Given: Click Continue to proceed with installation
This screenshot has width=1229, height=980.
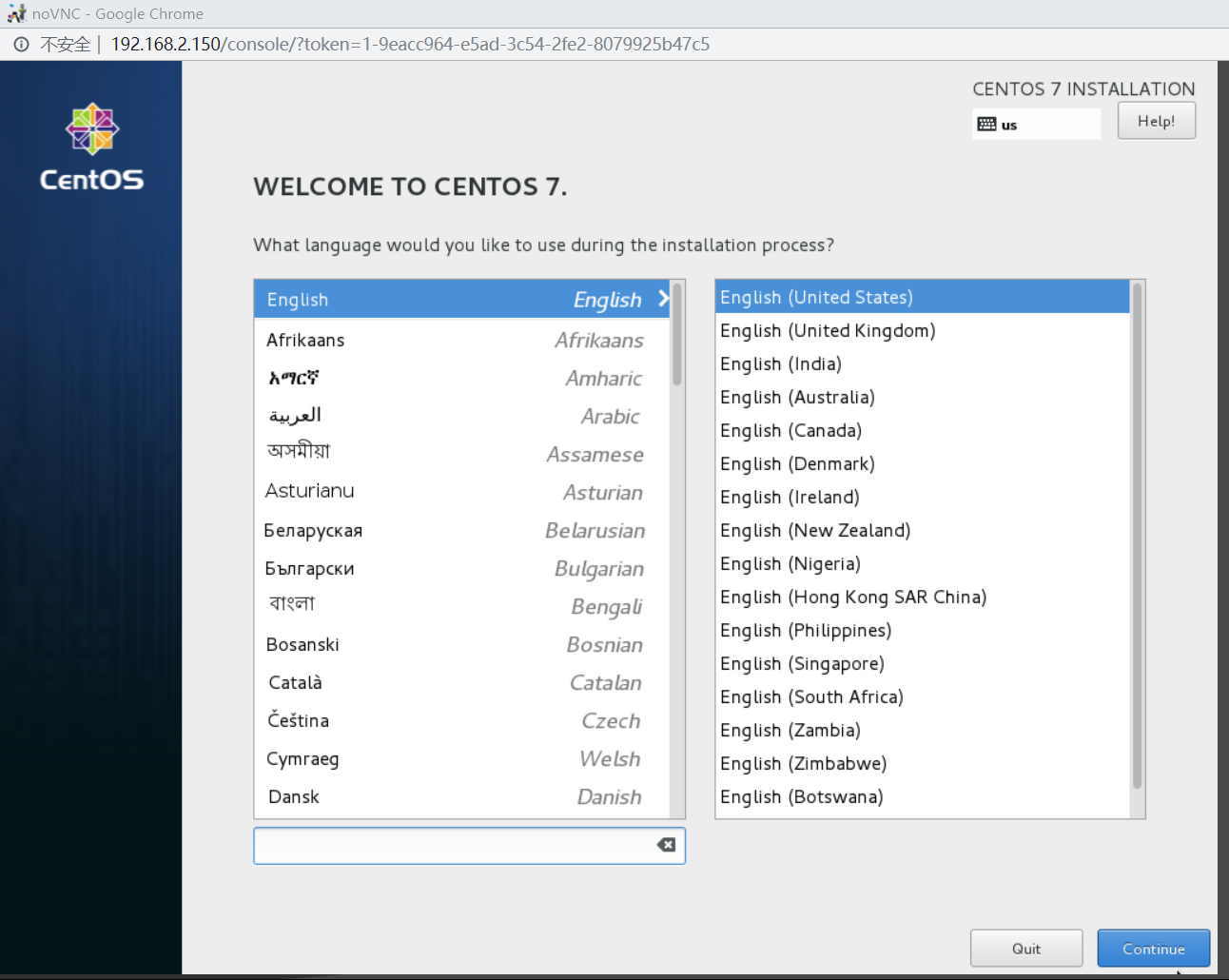Looking at the screenshot, I should [x=1154, y=949].
